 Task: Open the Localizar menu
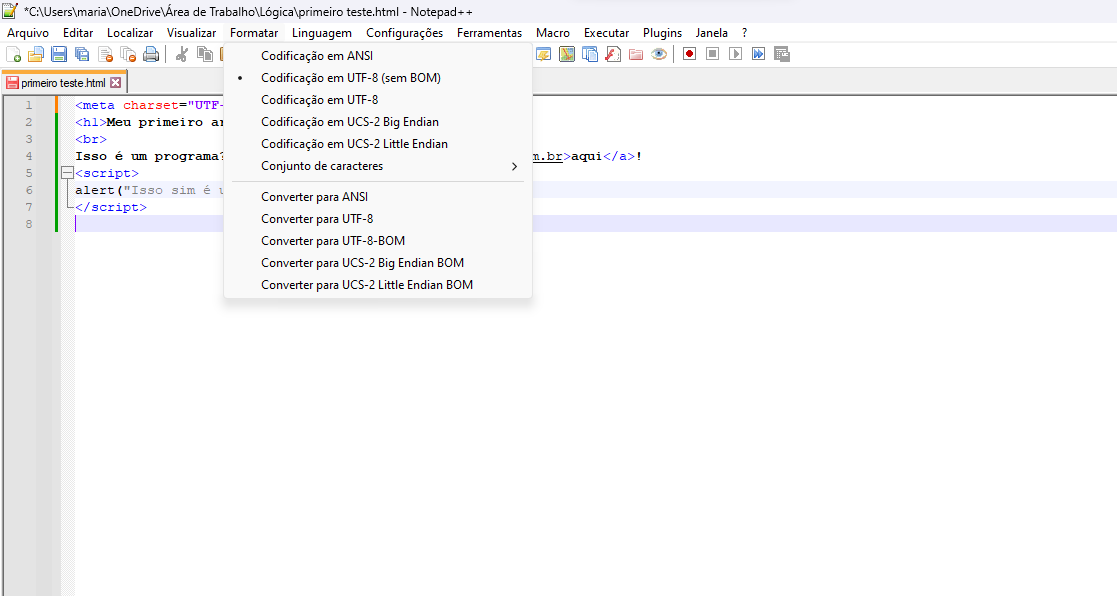(x=130, y=33)
